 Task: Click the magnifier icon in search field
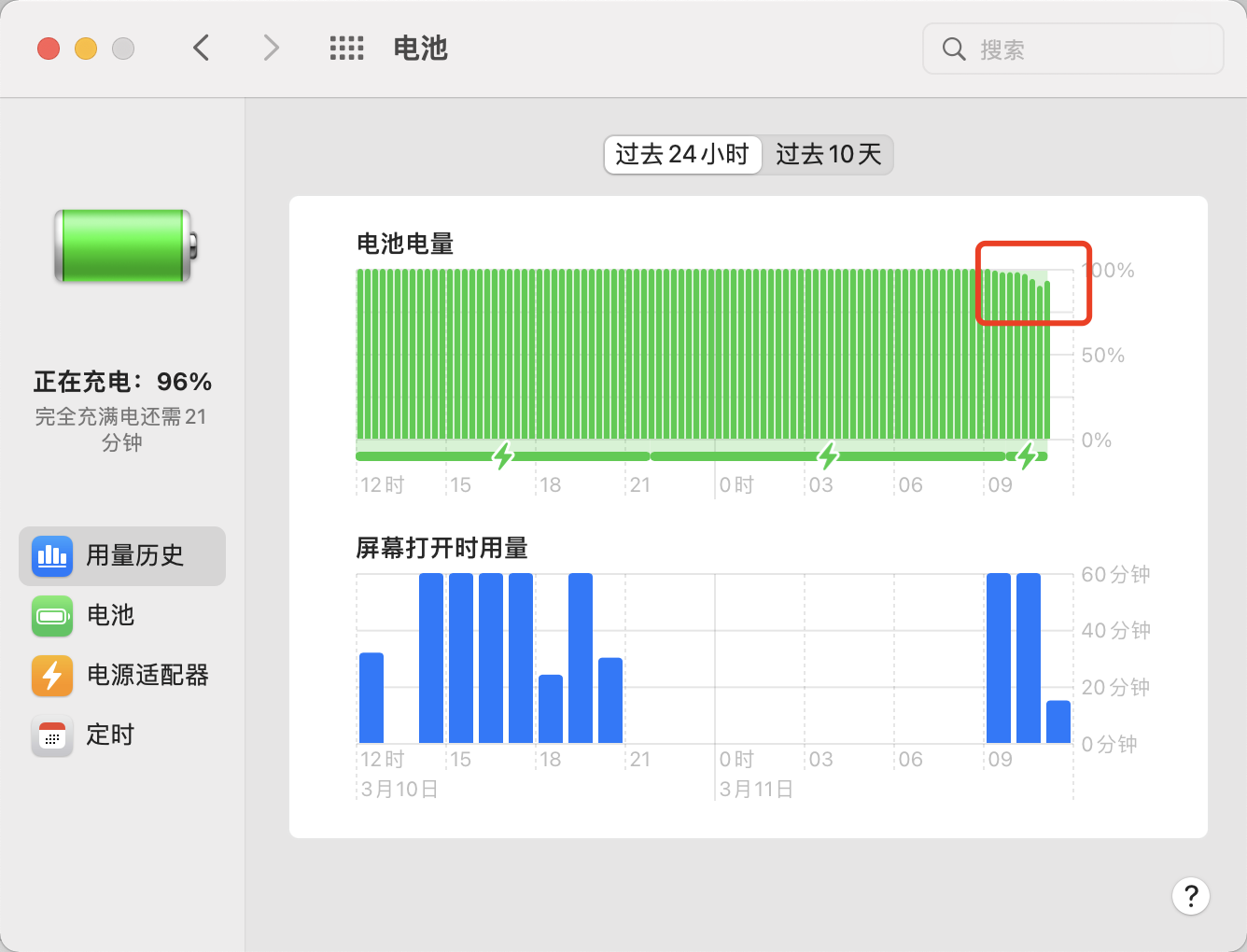(x=953, y=49)
